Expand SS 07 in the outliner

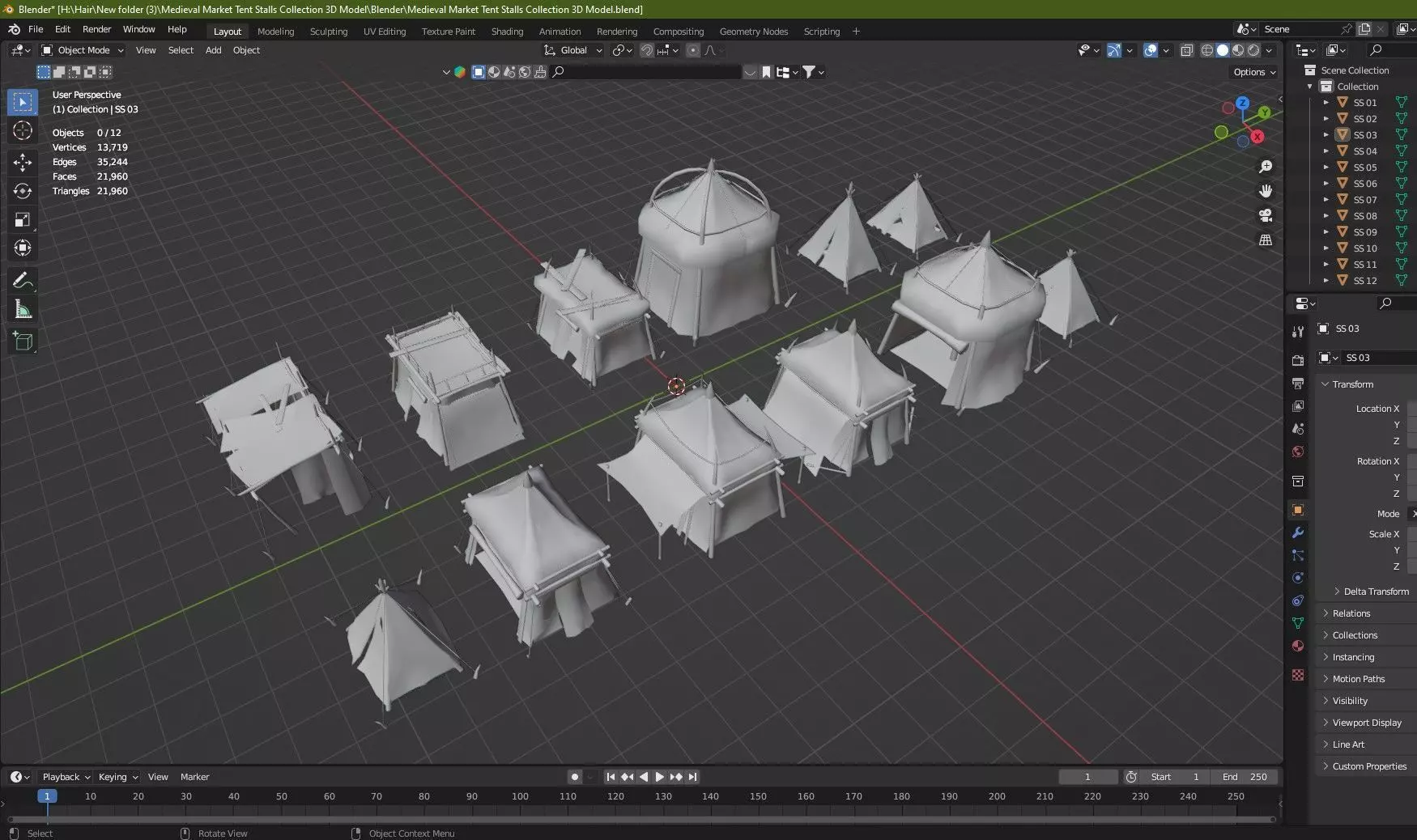pos(1326,200)
